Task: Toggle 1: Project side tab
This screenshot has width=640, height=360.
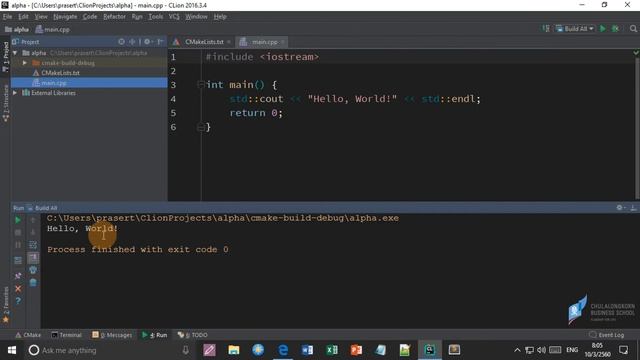Action: coord(5,56)
